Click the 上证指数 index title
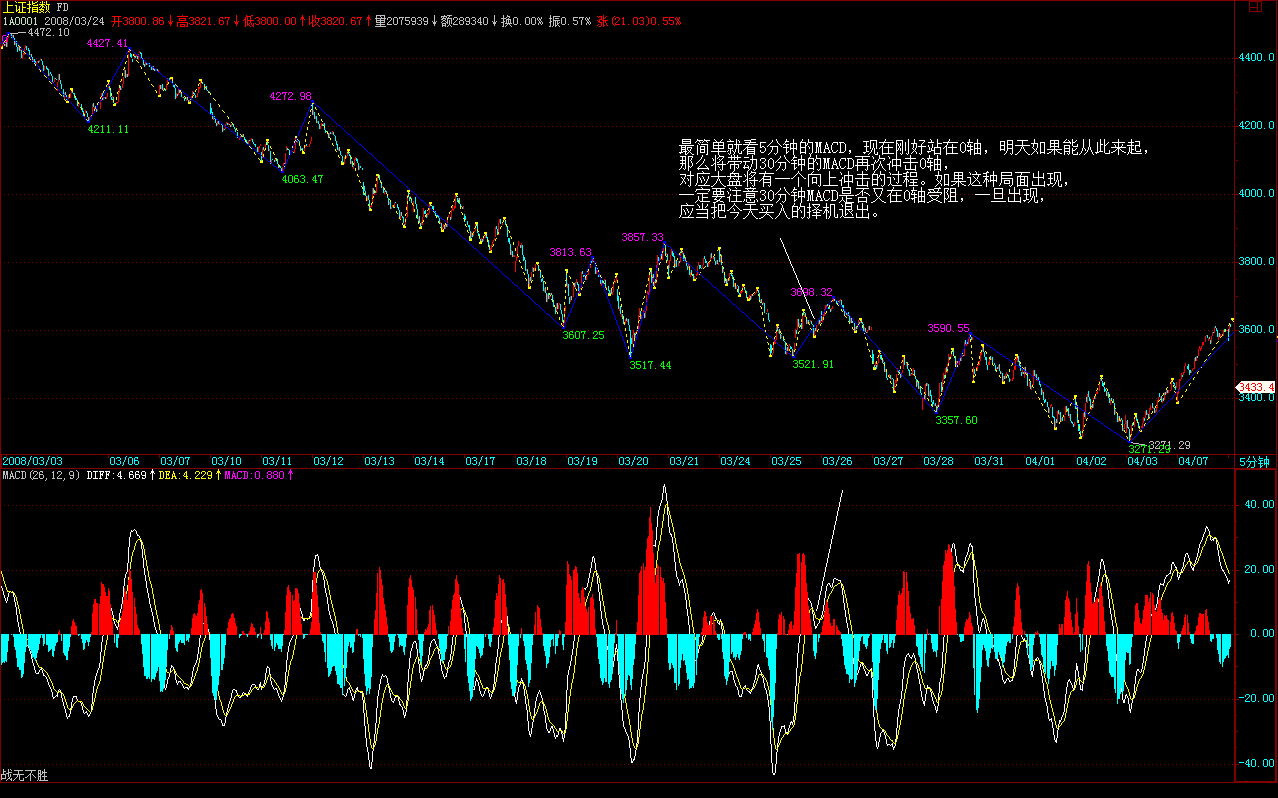Viewport: 1278px width, 798px height. (25, 7)
